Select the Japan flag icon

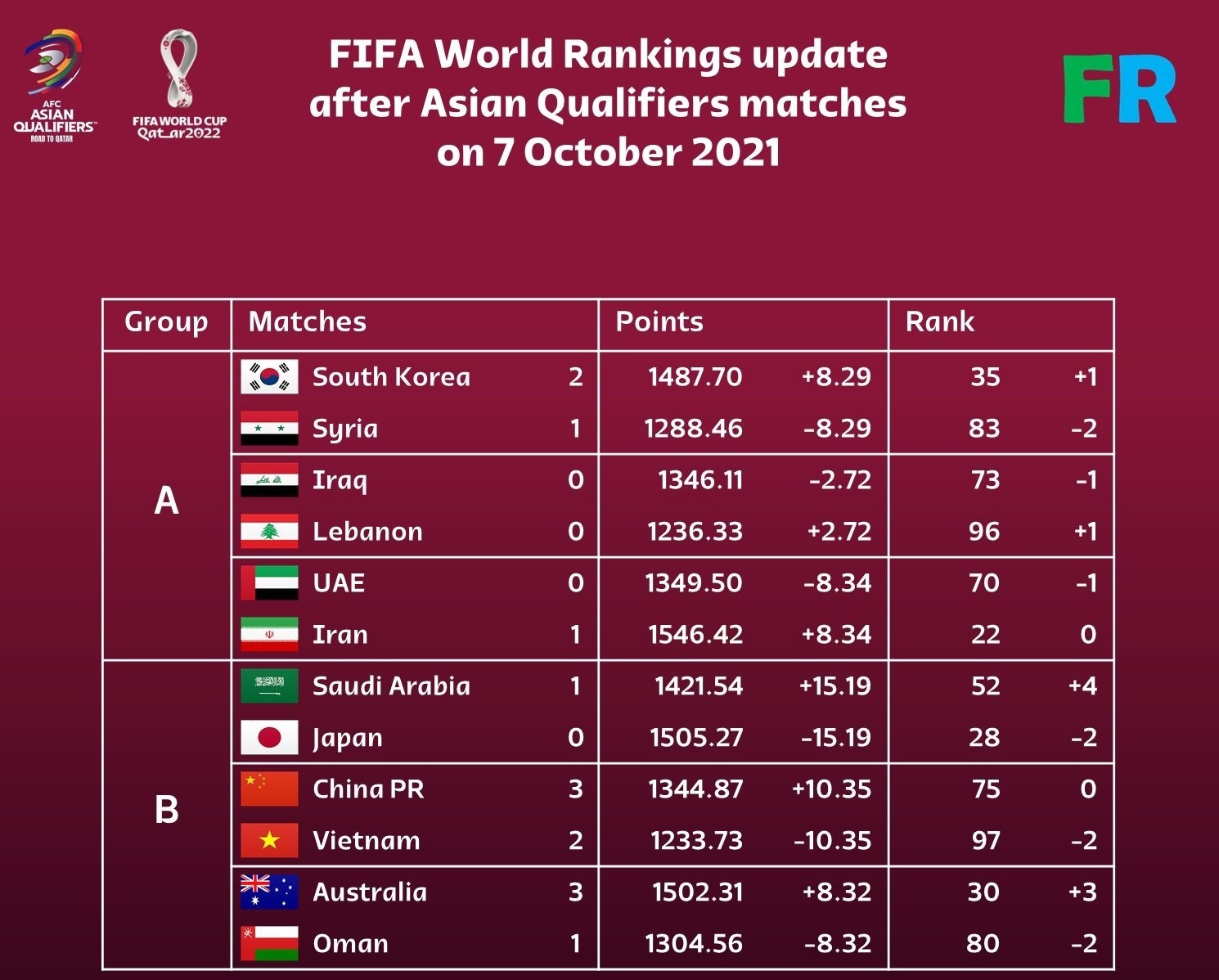pos(269,738)
